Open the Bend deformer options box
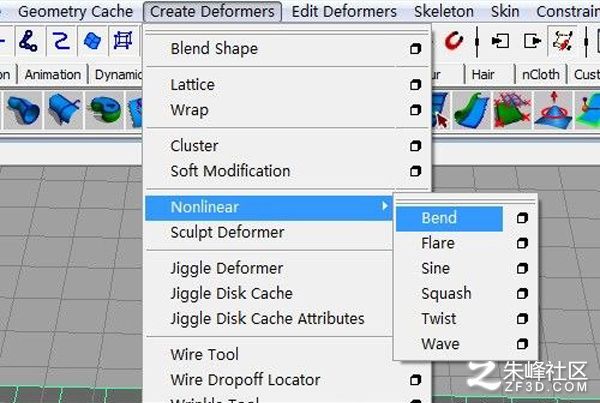The image size is (600, 403). click(x=521, y=218)
